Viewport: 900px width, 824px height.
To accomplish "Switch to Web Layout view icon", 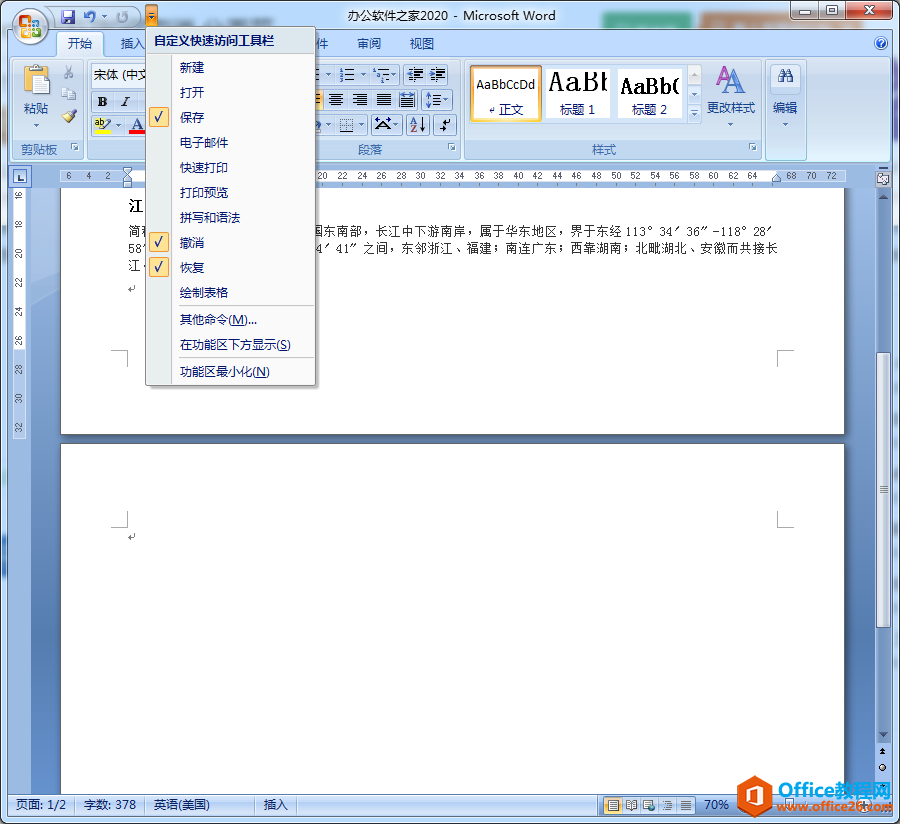I will [x=649, y=805].
